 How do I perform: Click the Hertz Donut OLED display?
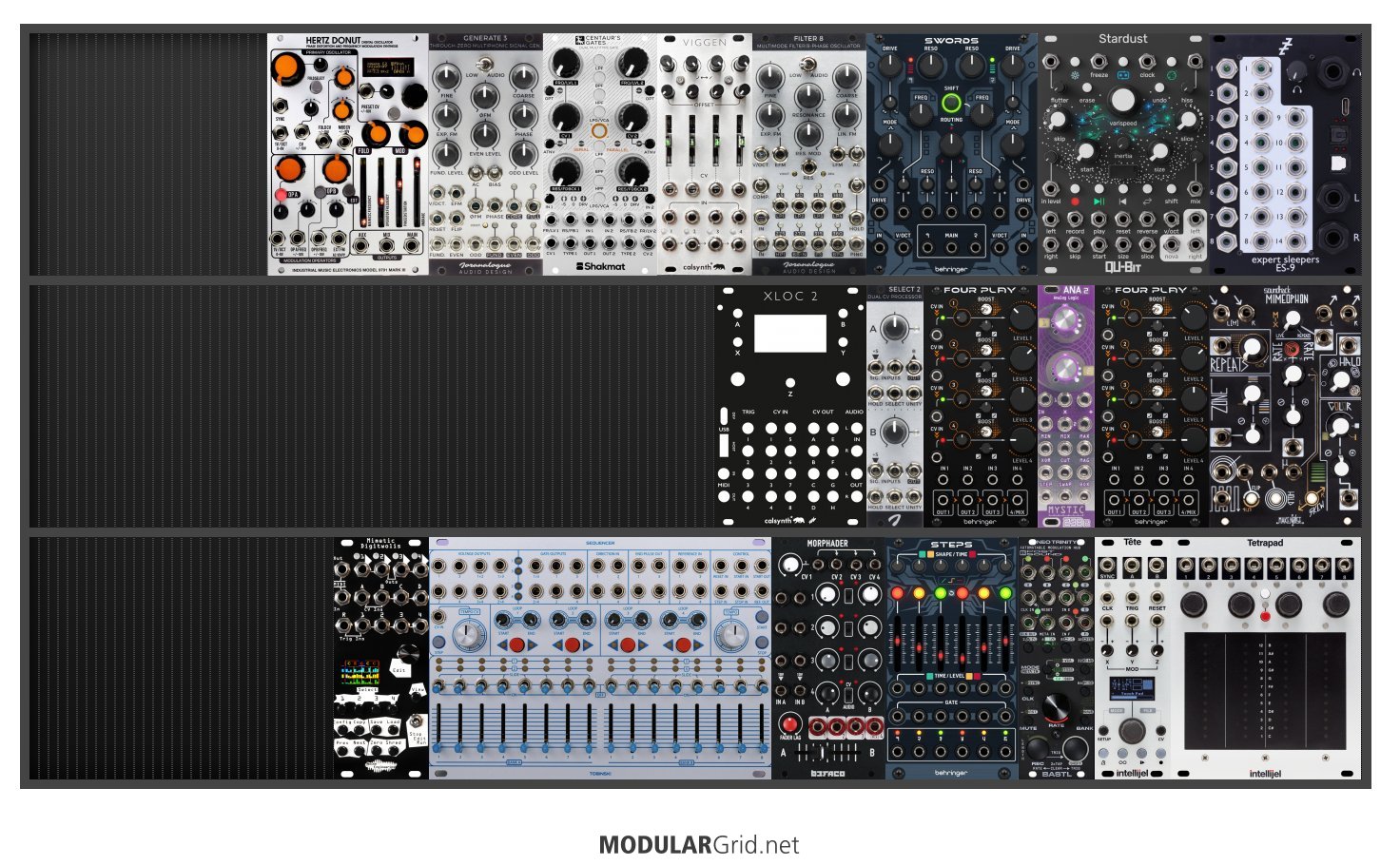click(388, 67)
